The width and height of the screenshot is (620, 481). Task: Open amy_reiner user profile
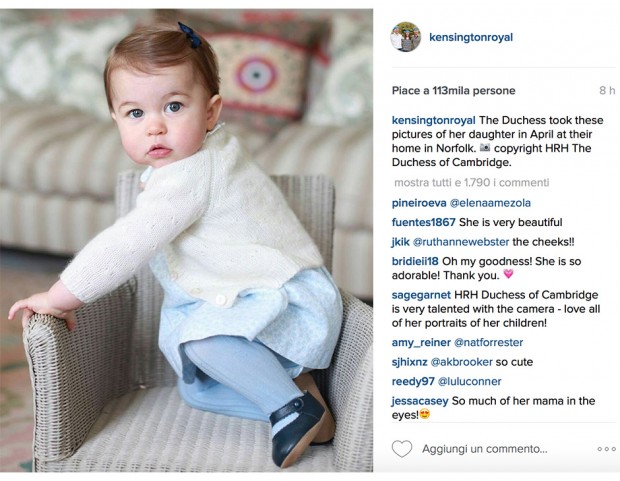click(x=421, y=342)
